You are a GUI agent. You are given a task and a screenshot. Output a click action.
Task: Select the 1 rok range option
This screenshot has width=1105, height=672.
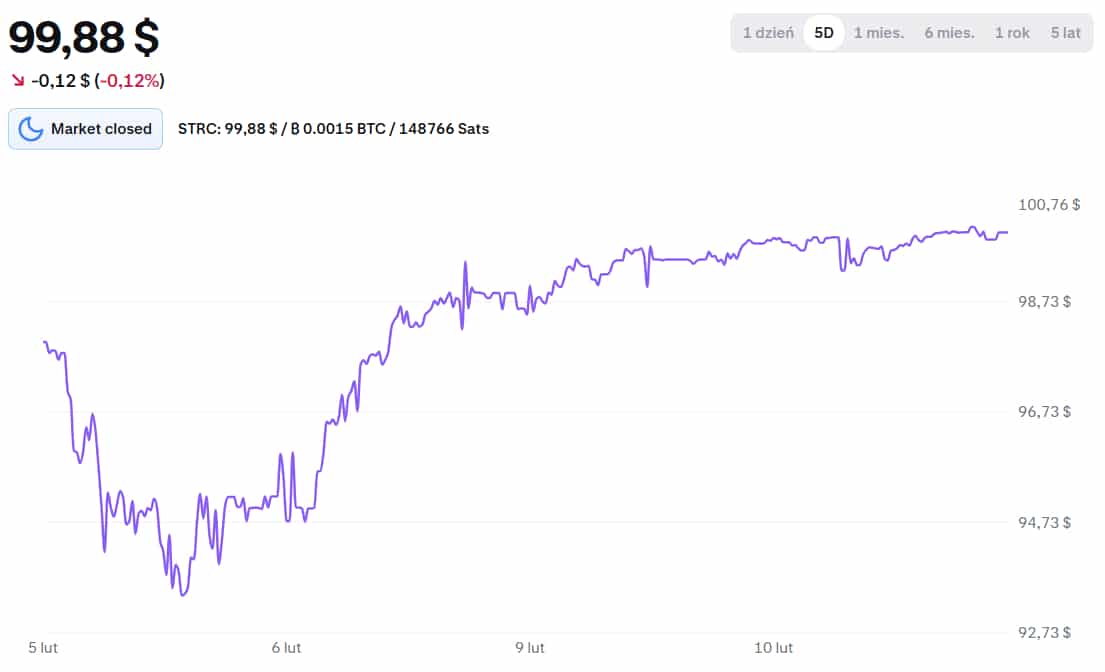(x=1012, y=33)
